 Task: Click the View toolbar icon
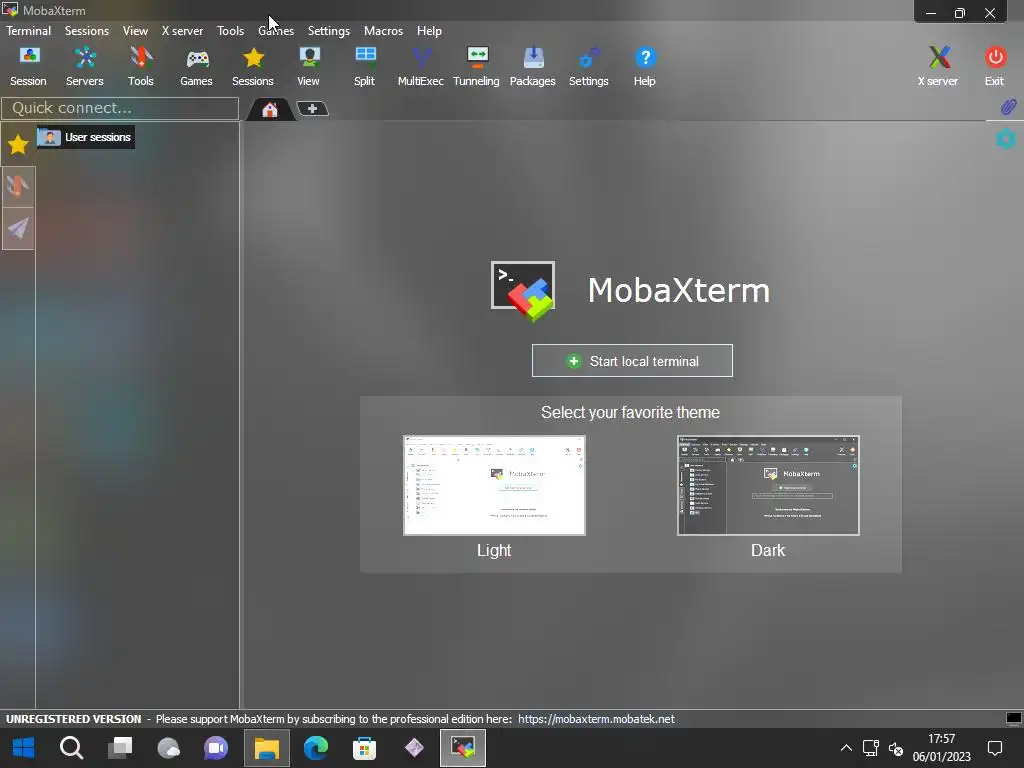309,67
